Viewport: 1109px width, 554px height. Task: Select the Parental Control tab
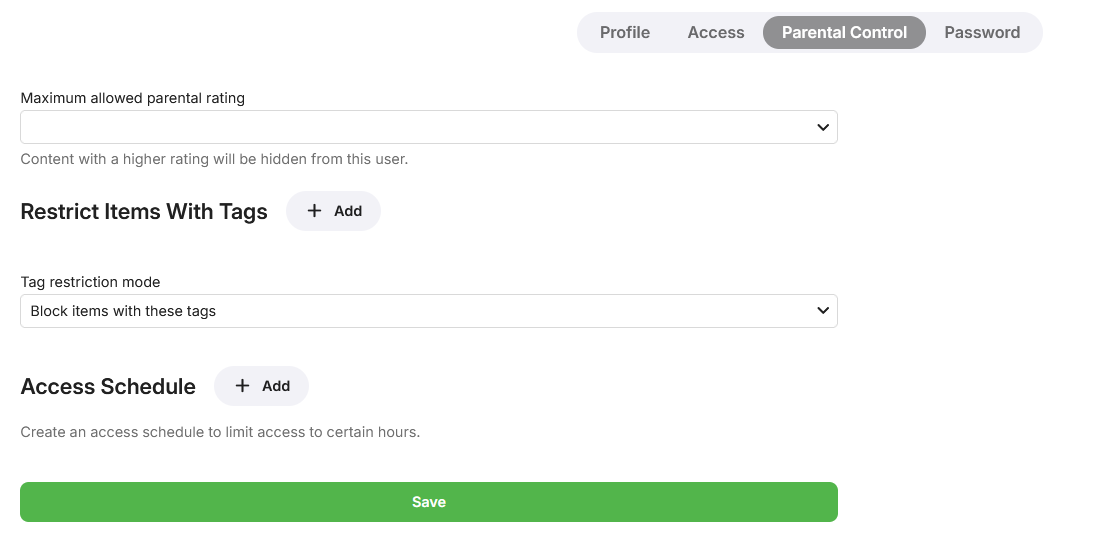(844, 32)
